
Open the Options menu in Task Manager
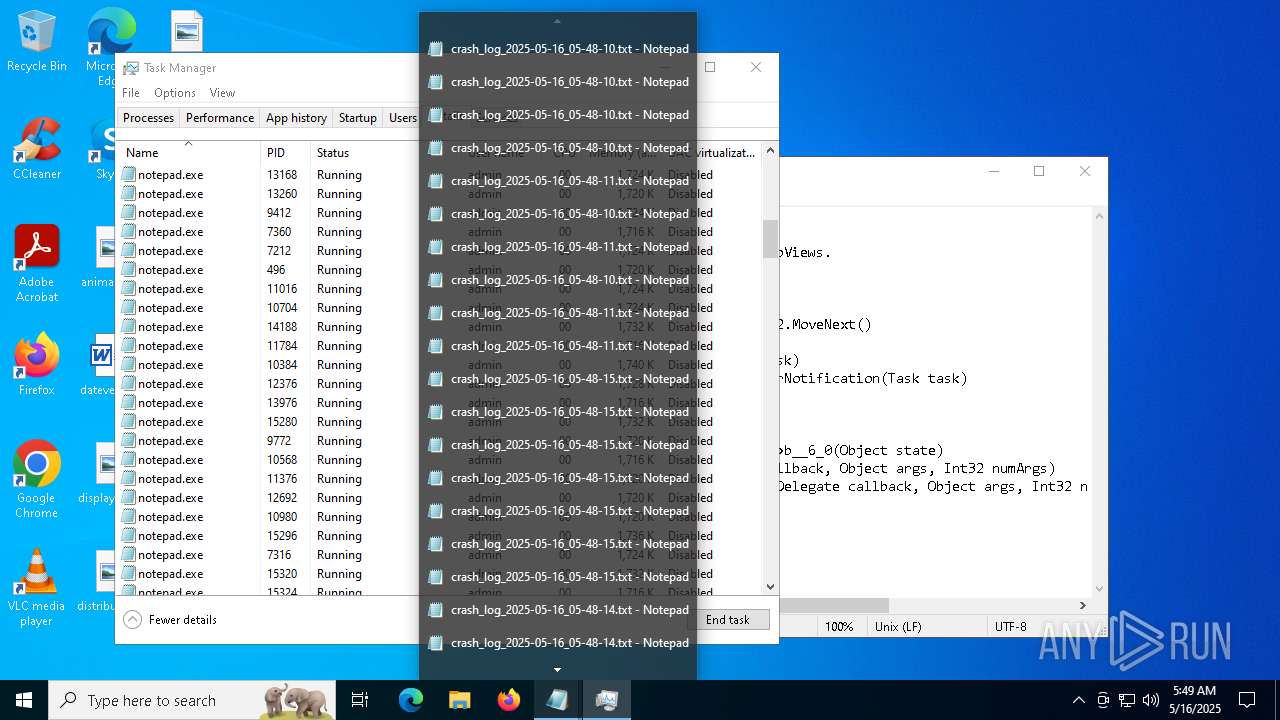coord(175,93)
